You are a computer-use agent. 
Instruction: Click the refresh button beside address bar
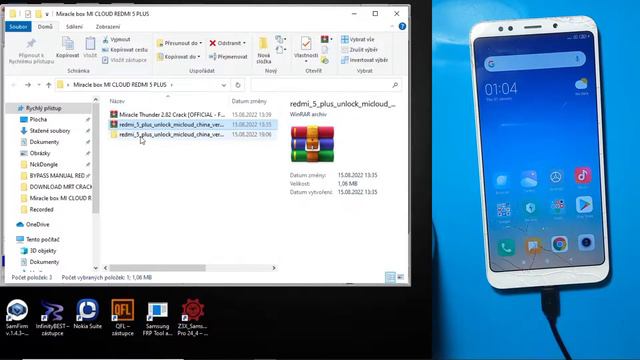pos(238,85)
